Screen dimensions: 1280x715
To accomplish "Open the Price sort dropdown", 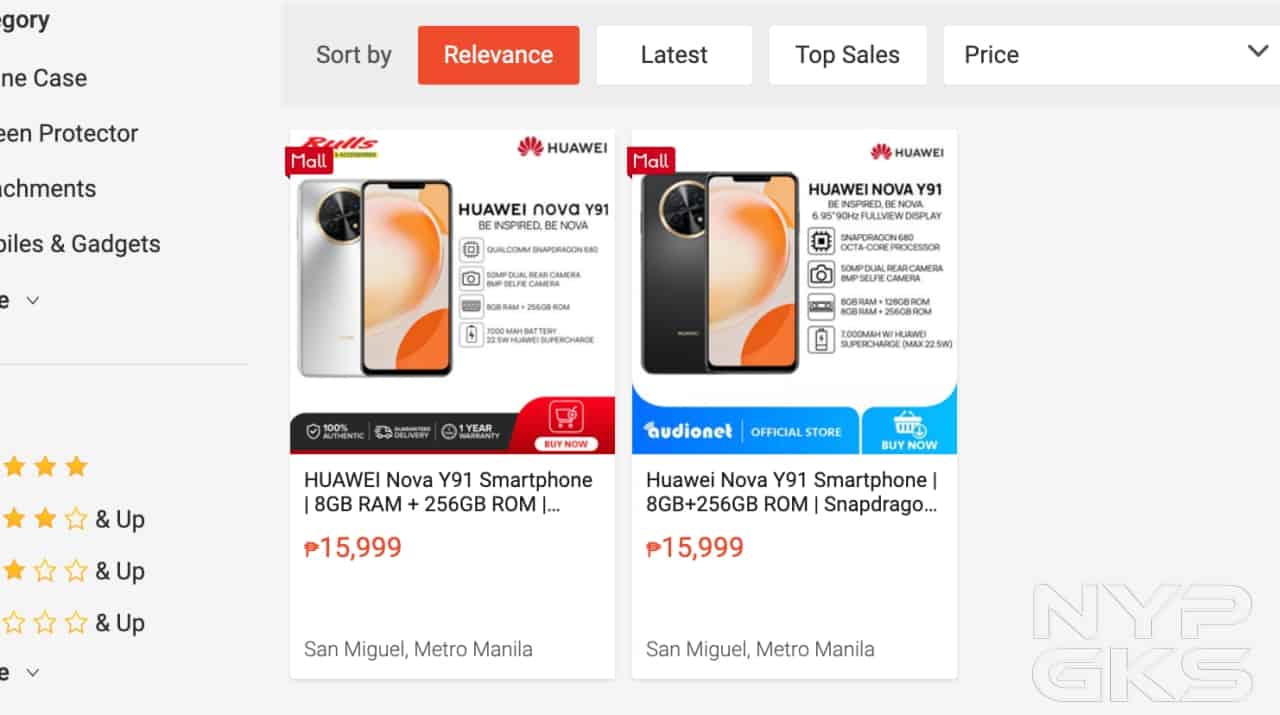I will click(x=1111, y=55).
